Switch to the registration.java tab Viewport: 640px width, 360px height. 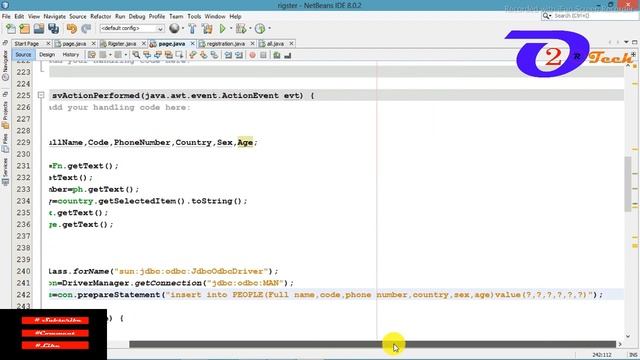[225, 44]
